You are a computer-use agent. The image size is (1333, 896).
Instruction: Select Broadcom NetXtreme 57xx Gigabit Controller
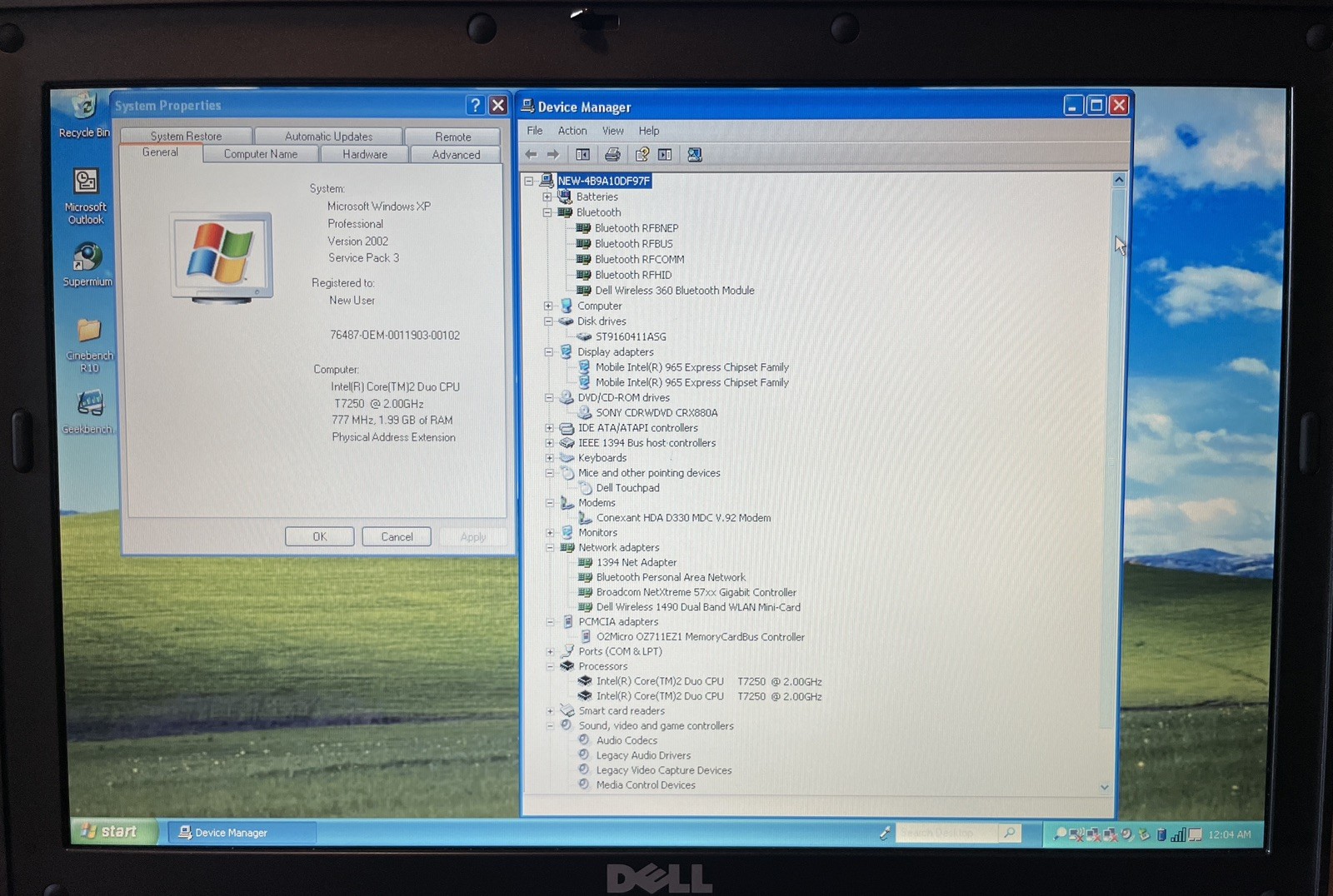click(696, 593)
